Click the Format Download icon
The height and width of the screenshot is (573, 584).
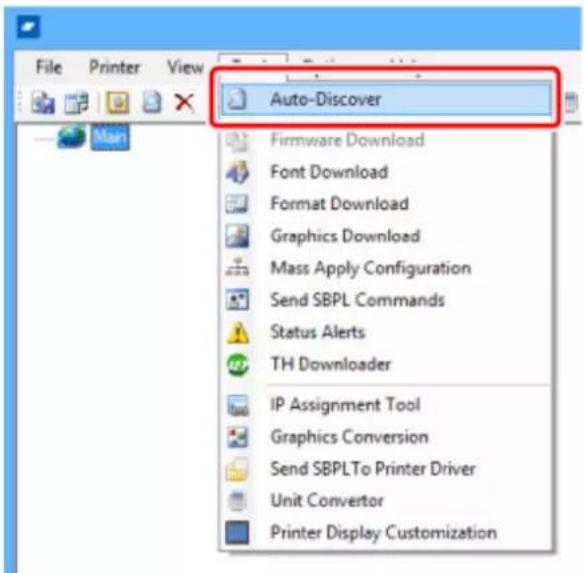tap(237, 204)
